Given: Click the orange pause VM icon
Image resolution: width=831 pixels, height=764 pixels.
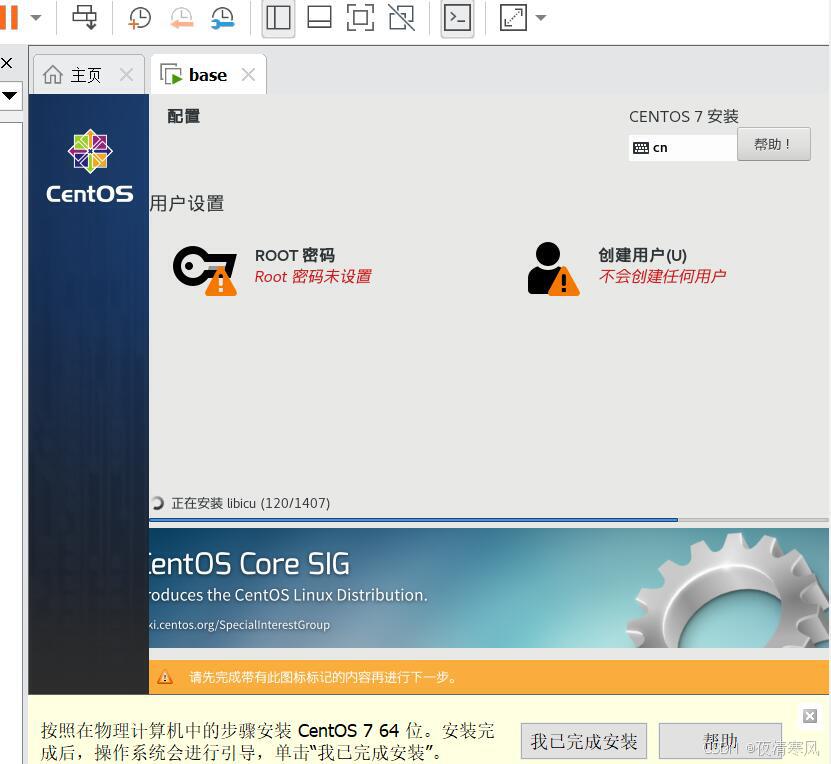Looking at the screenshot, I should click(x=8, y=17).
